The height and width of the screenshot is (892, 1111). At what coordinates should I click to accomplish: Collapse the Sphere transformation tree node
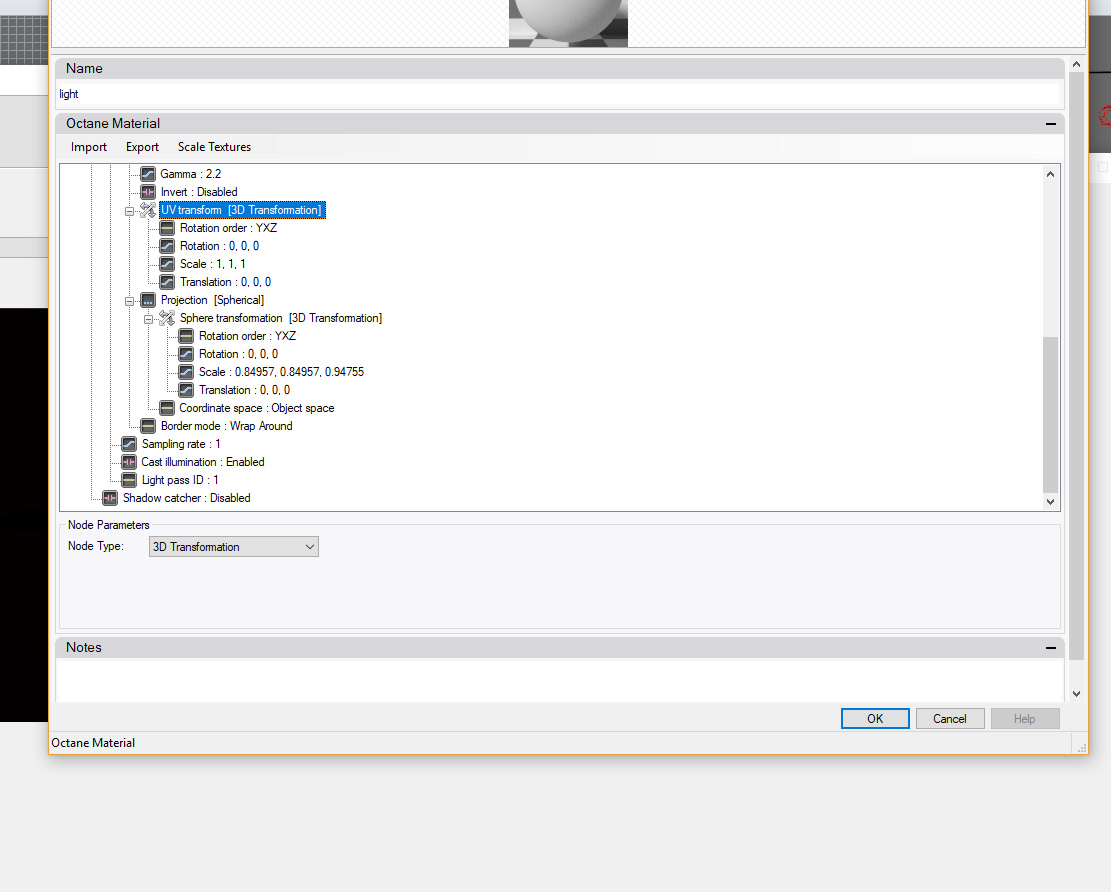click(x=148, y=320)
